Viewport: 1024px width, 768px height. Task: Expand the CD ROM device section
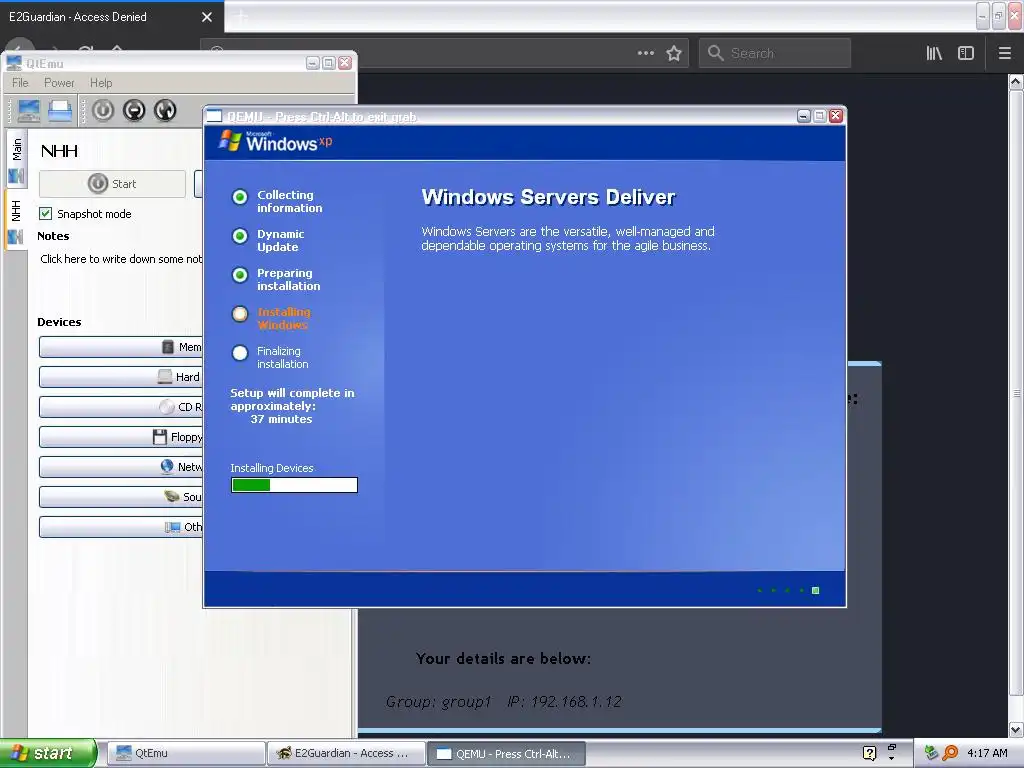click(x=121, y=407)
